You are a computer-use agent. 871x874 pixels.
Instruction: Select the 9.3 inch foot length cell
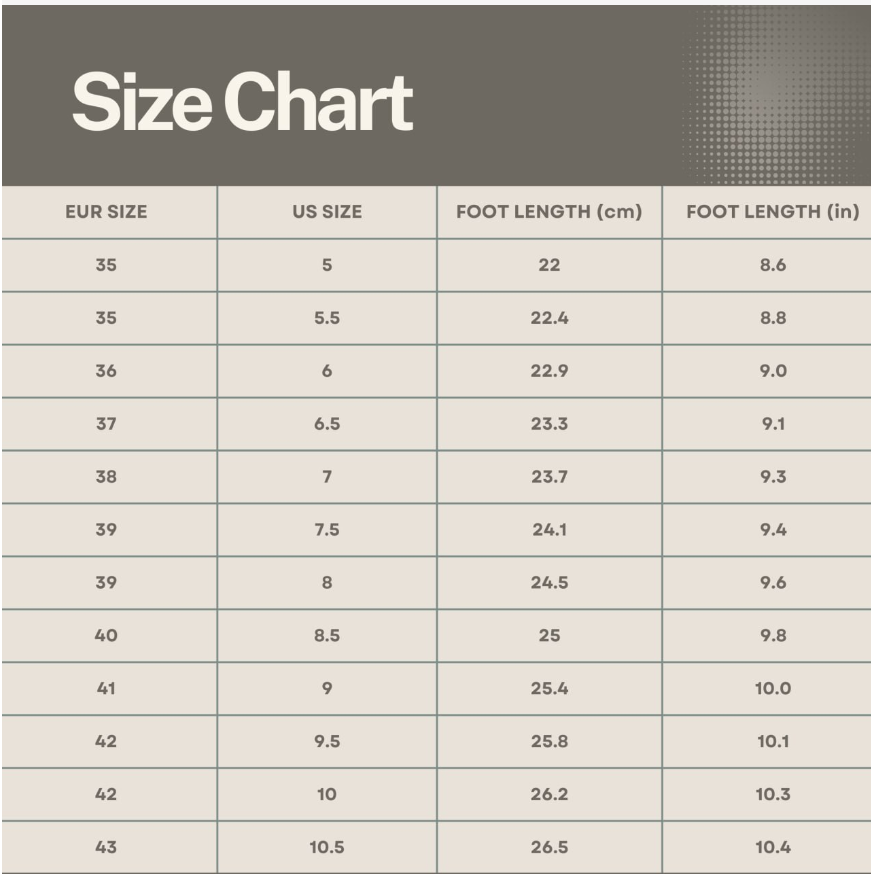tap(773, 477)
